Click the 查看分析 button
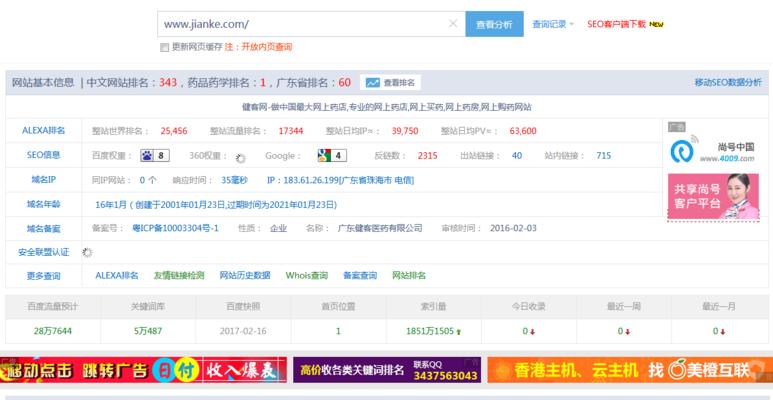The image size is (773, 400). [494, 24]
